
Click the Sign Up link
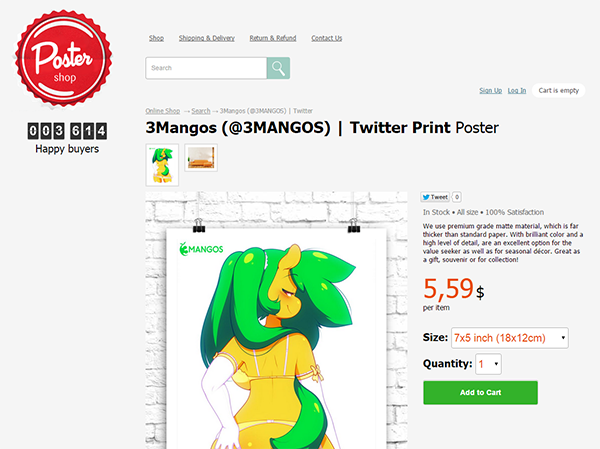tap(491, 90)
